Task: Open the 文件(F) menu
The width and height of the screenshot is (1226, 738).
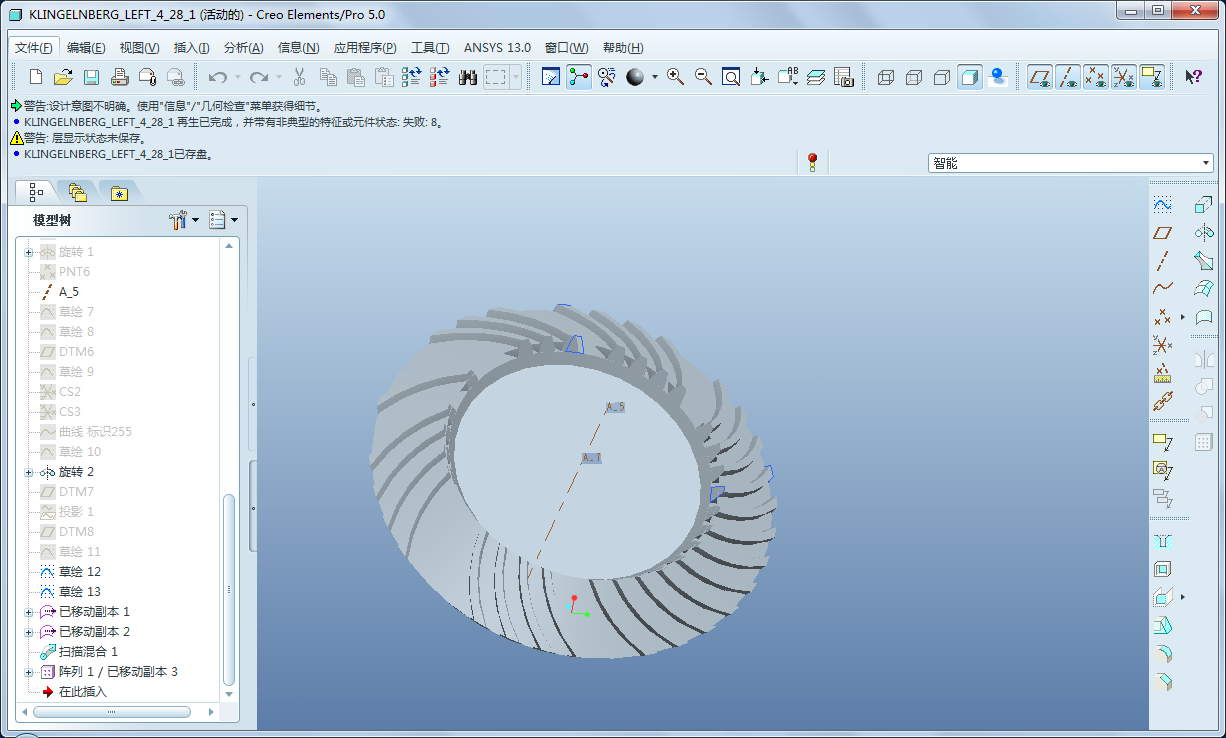Action: click(x=34, y=48)
